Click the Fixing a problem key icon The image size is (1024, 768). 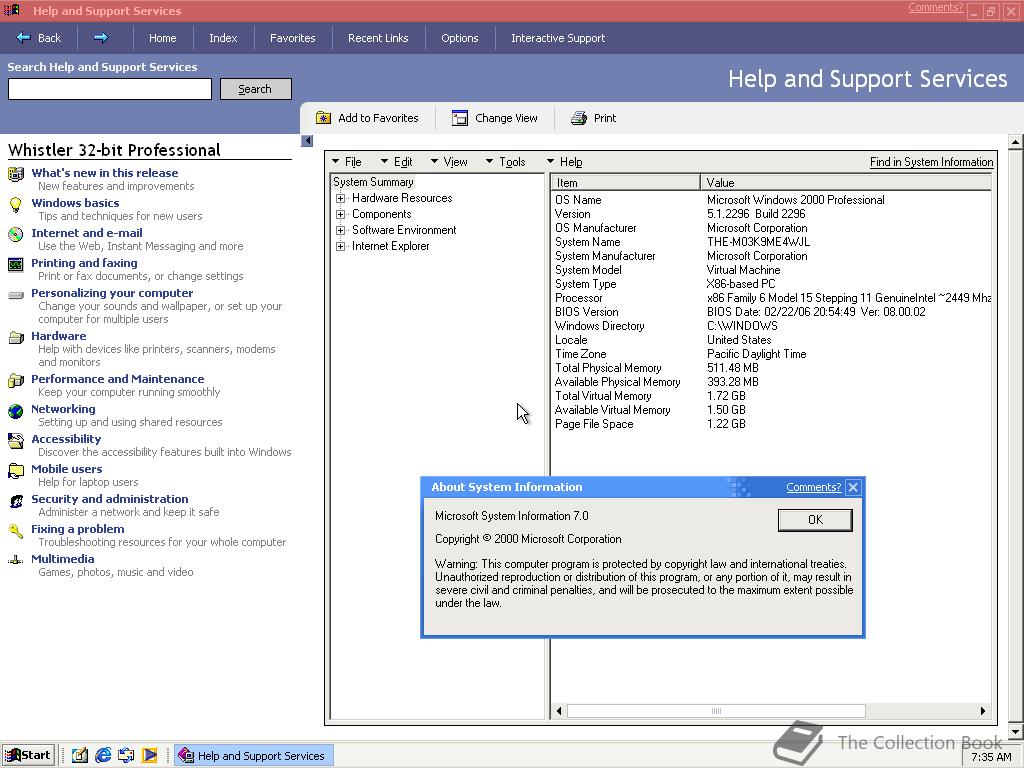click(16, 530)
